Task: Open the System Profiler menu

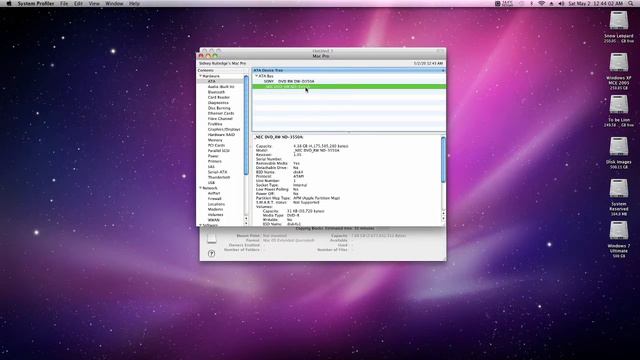Action: click(x=36, y=3)
